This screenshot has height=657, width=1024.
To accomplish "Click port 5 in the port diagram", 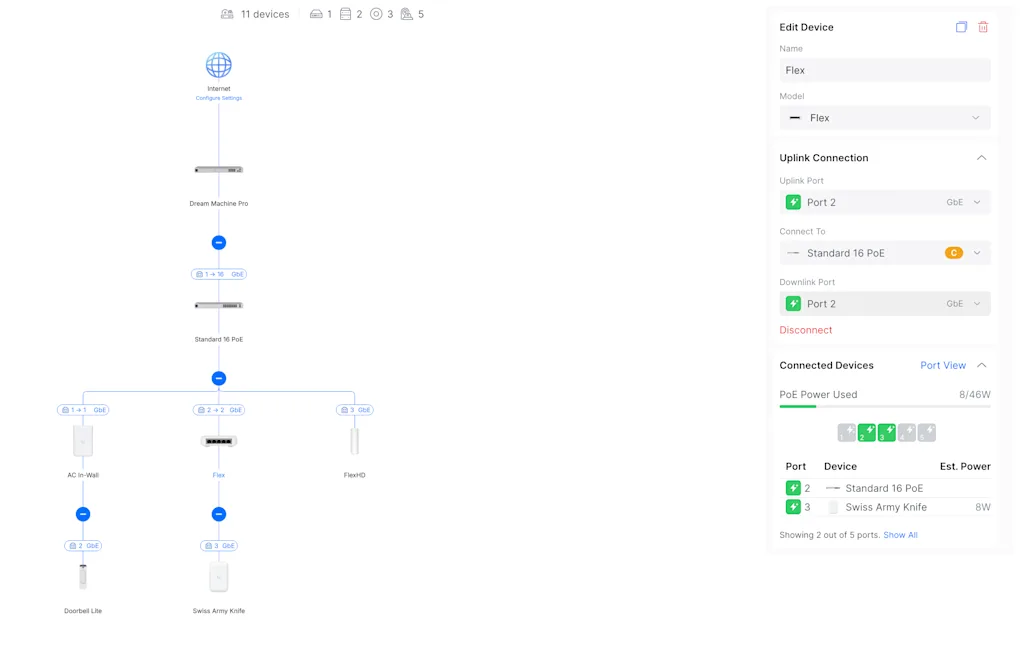I will coord(927,432).
